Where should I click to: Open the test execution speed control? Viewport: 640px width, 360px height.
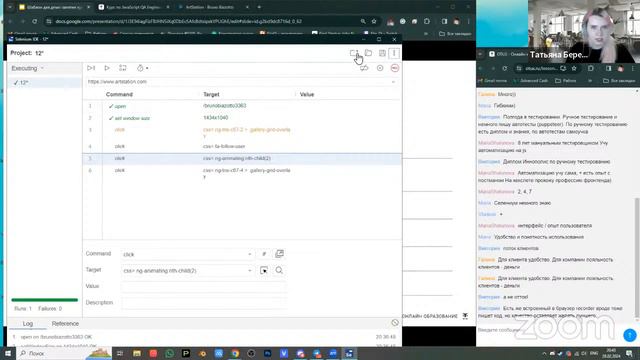(x=142, y=68)
